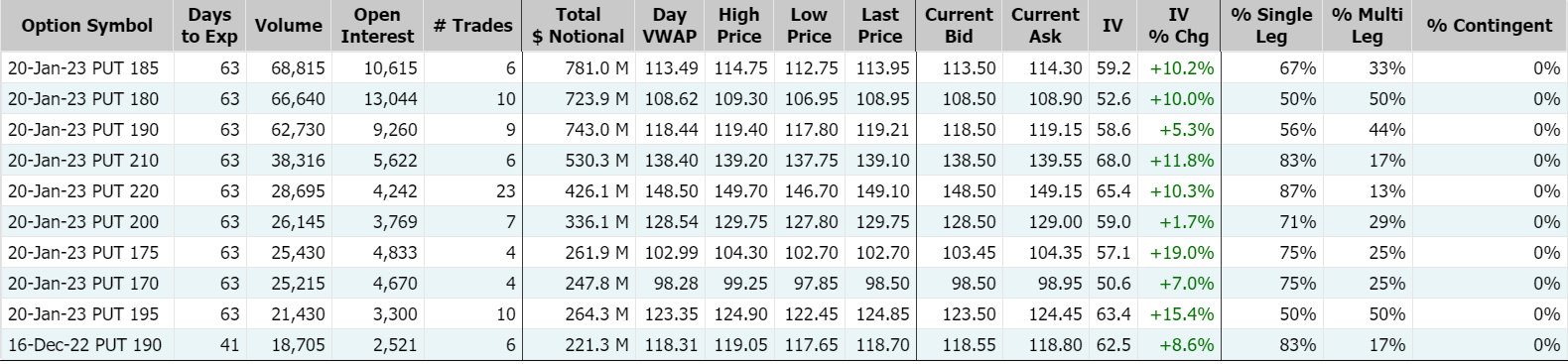
Task: Click the Open Interest column header
Action: [377, 26]
